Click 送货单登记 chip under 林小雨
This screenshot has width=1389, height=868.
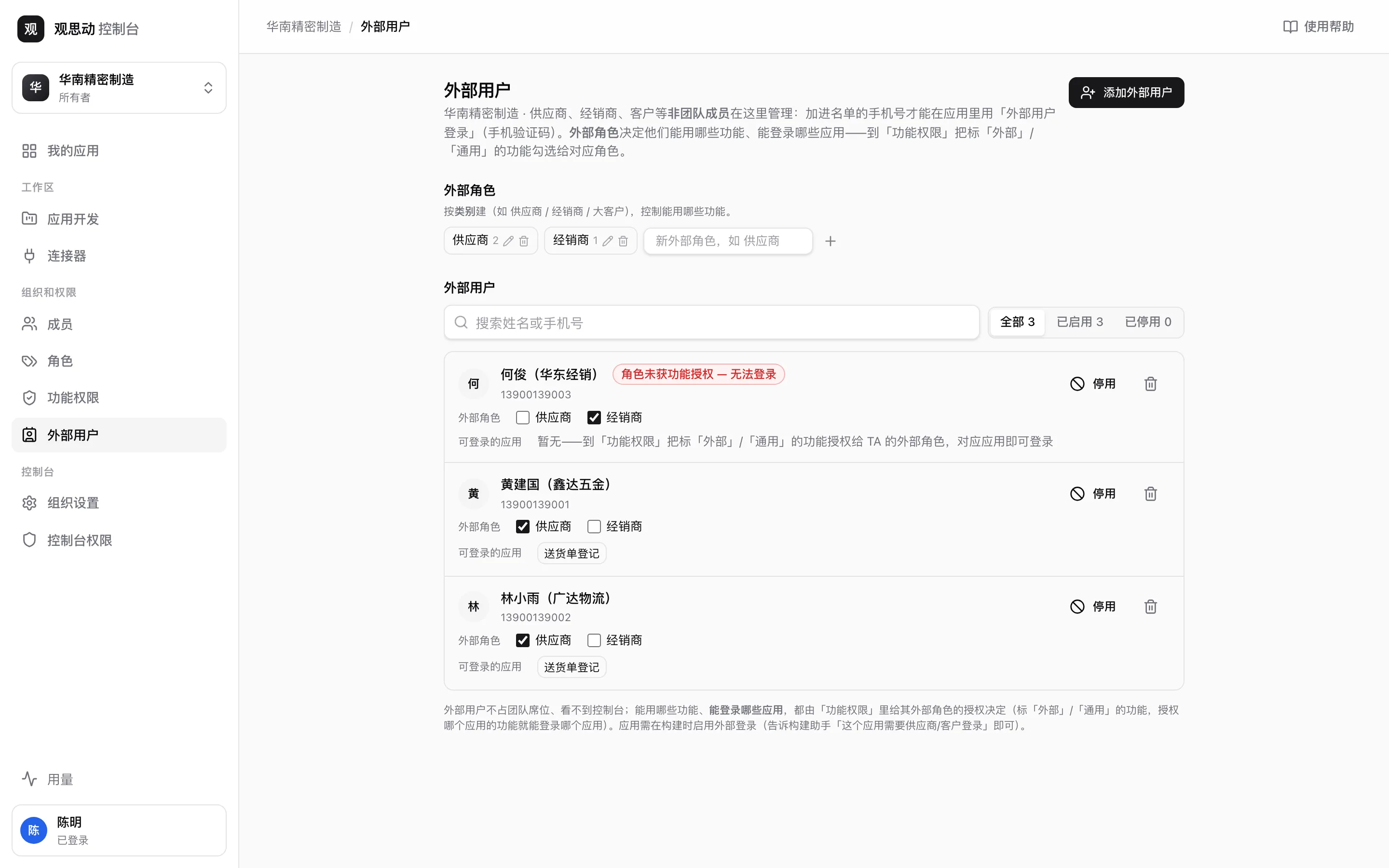572,667
